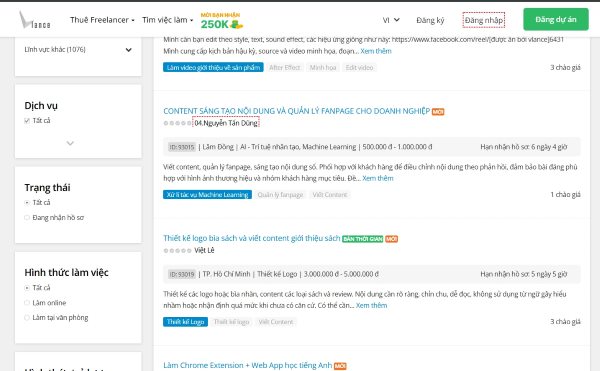Image resolution: width=600 pixels, height=371 pixels.
Task: Click Quản lý fanpage skill tag
Action: tap(280, 195)
